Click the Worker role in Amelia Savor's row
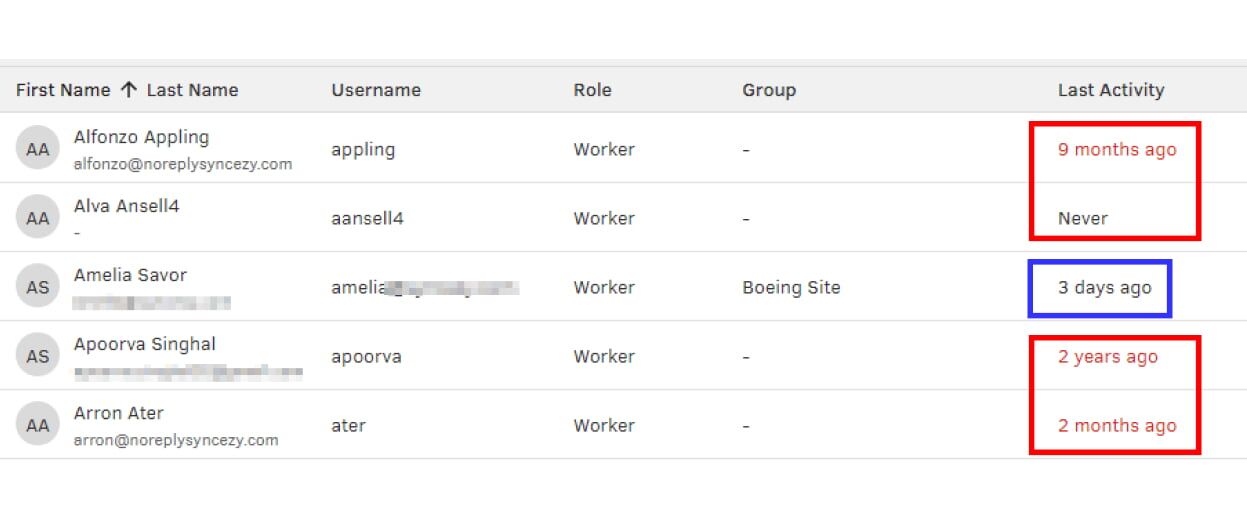This screenshot has height=523, width=1247. (x=604, y=287)
